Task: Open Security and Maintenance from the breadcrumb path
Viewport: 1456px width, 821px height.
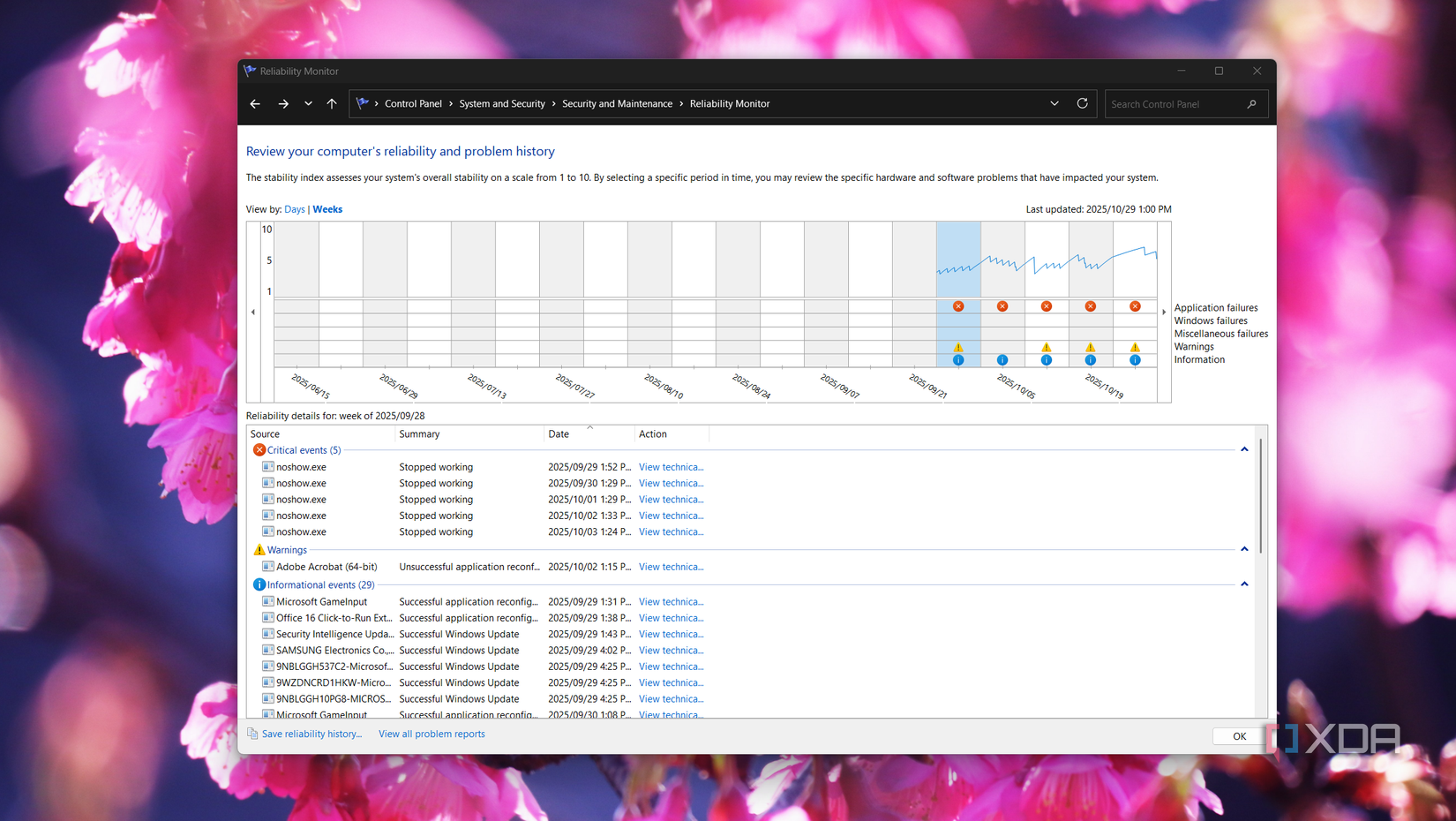Action: coord(617,103)
